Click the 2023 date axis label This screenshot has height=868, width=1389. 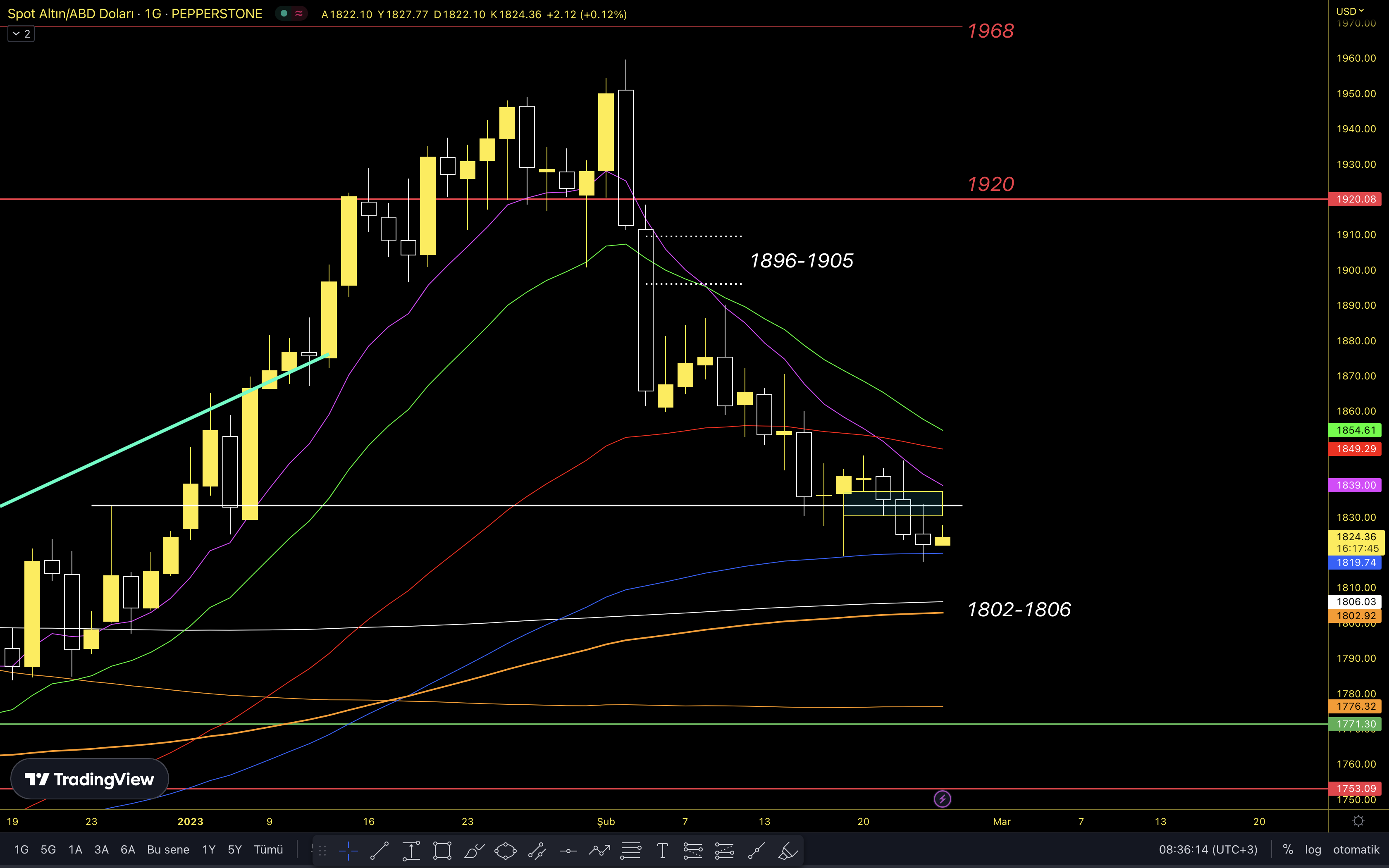(191, 822)
